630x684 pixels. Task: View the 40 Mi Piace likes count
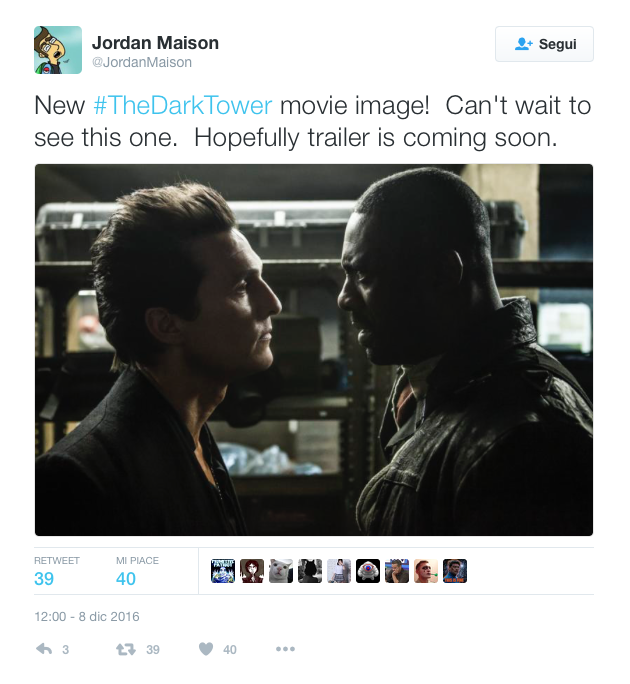click(x=137, y=571)
